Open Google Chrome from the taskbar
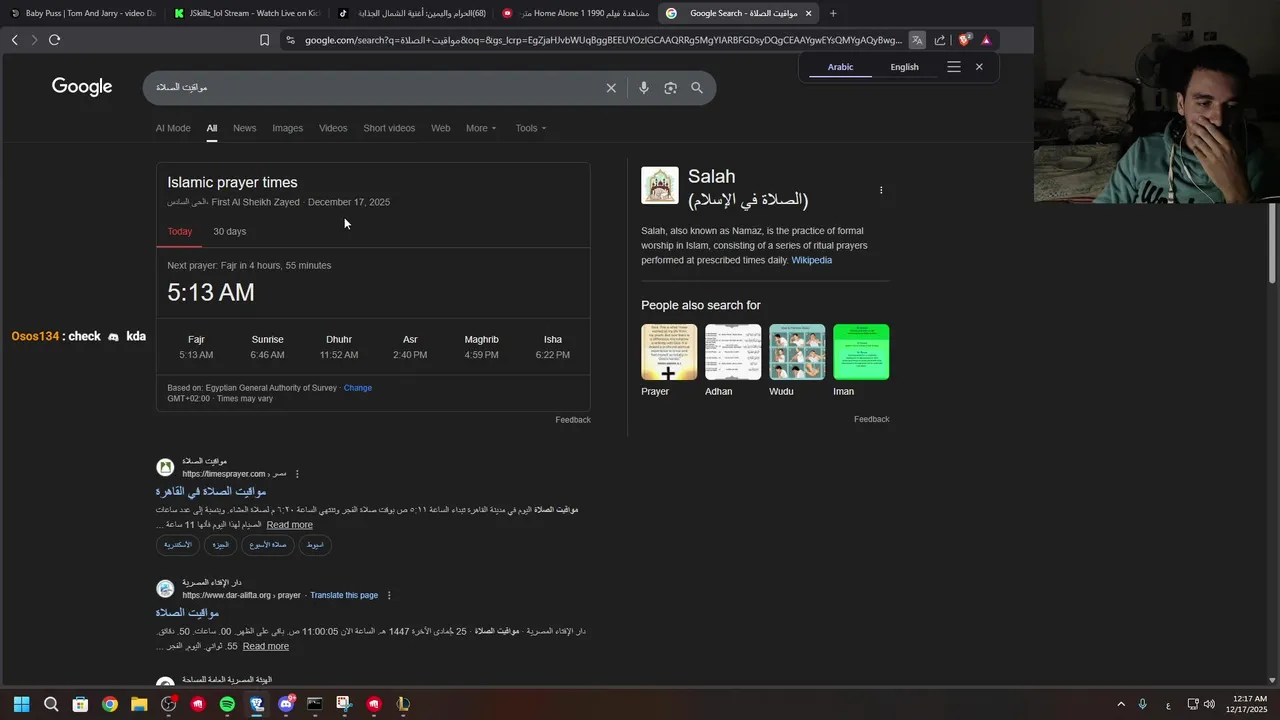1280x720 pixels. pos(110,704)
